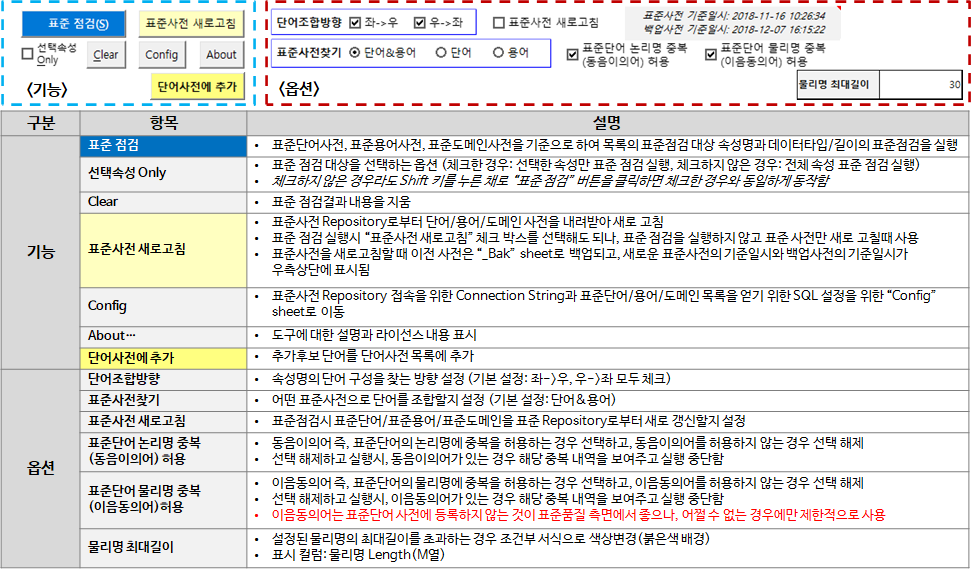
Task: Click the 물리명 최대길이 label cell in options
Action: coord(838,85)
